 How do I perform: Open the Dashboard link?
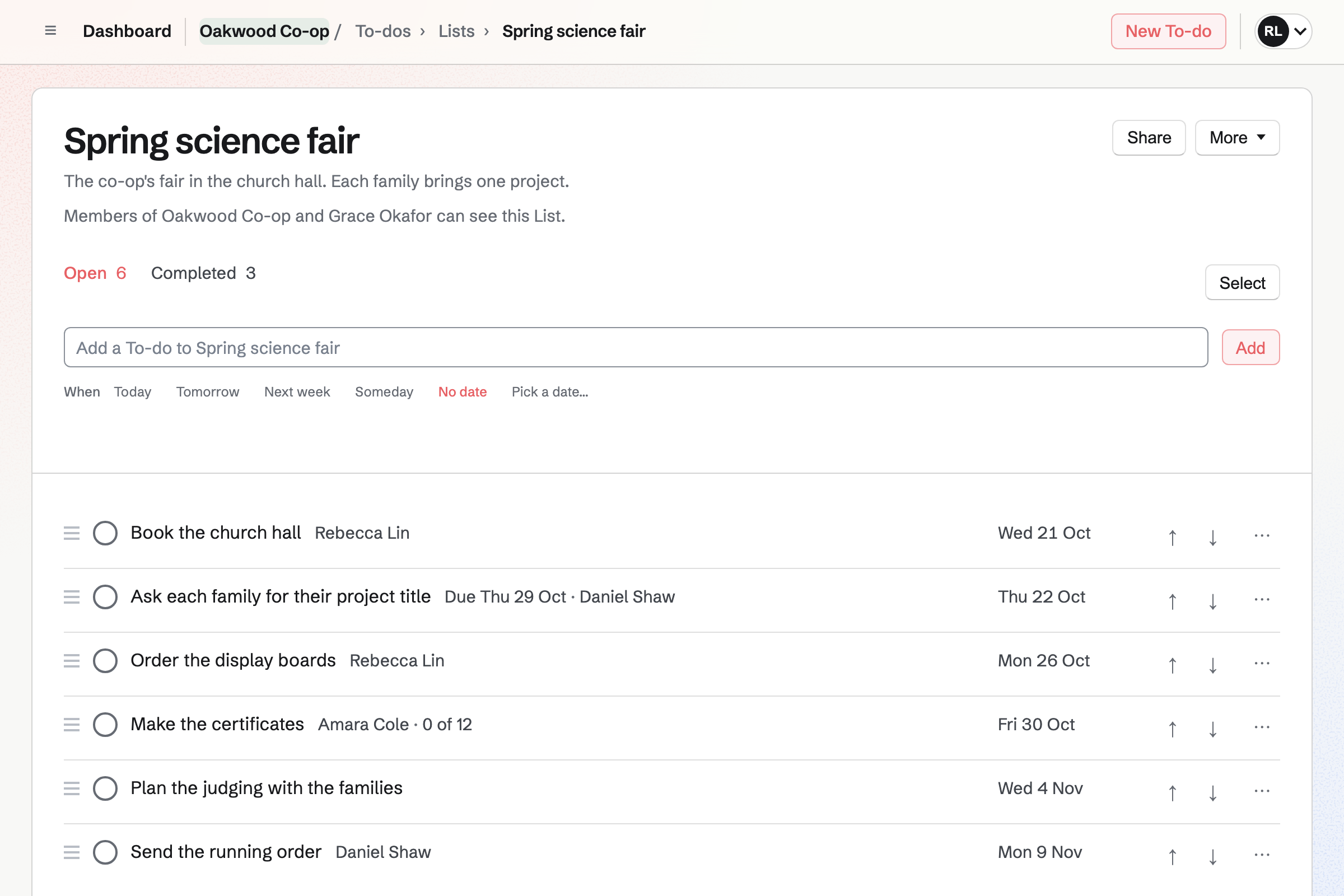127,31
